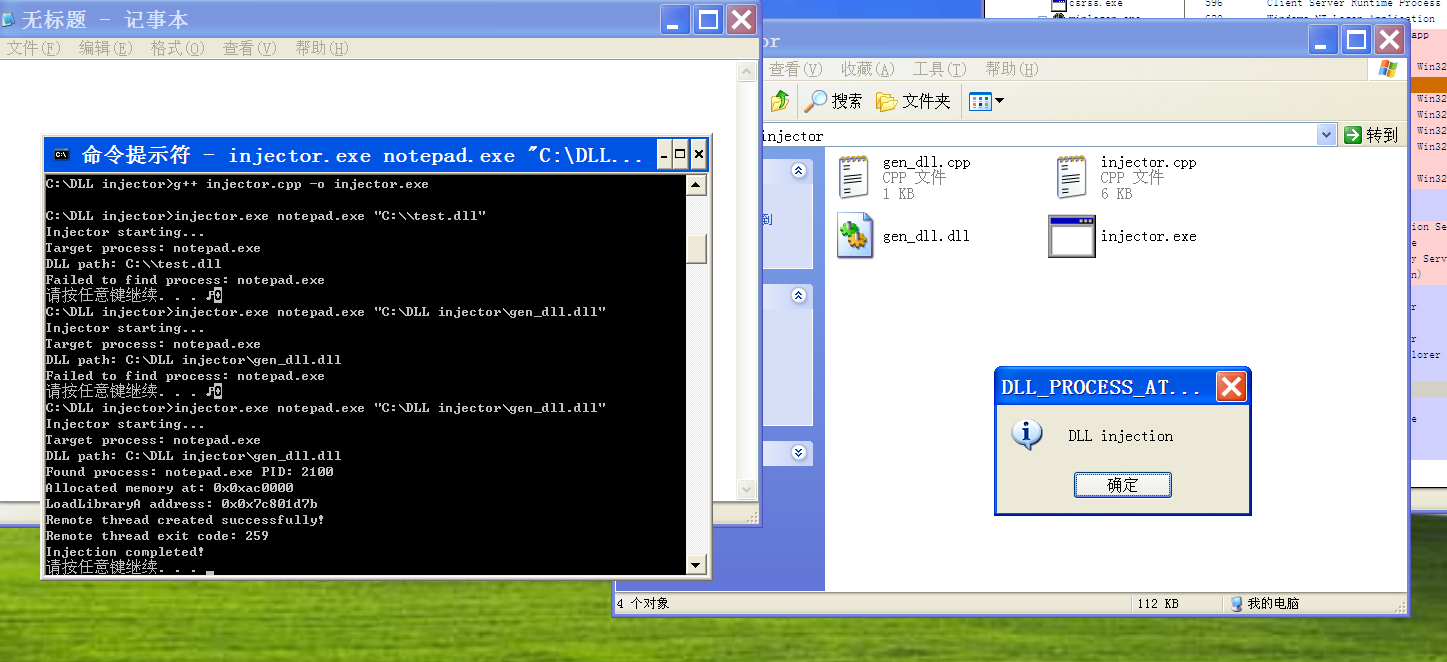1447x662 pixels.
Task: Click the gen_dll.cpp file name label
Action: click(926, 162)
